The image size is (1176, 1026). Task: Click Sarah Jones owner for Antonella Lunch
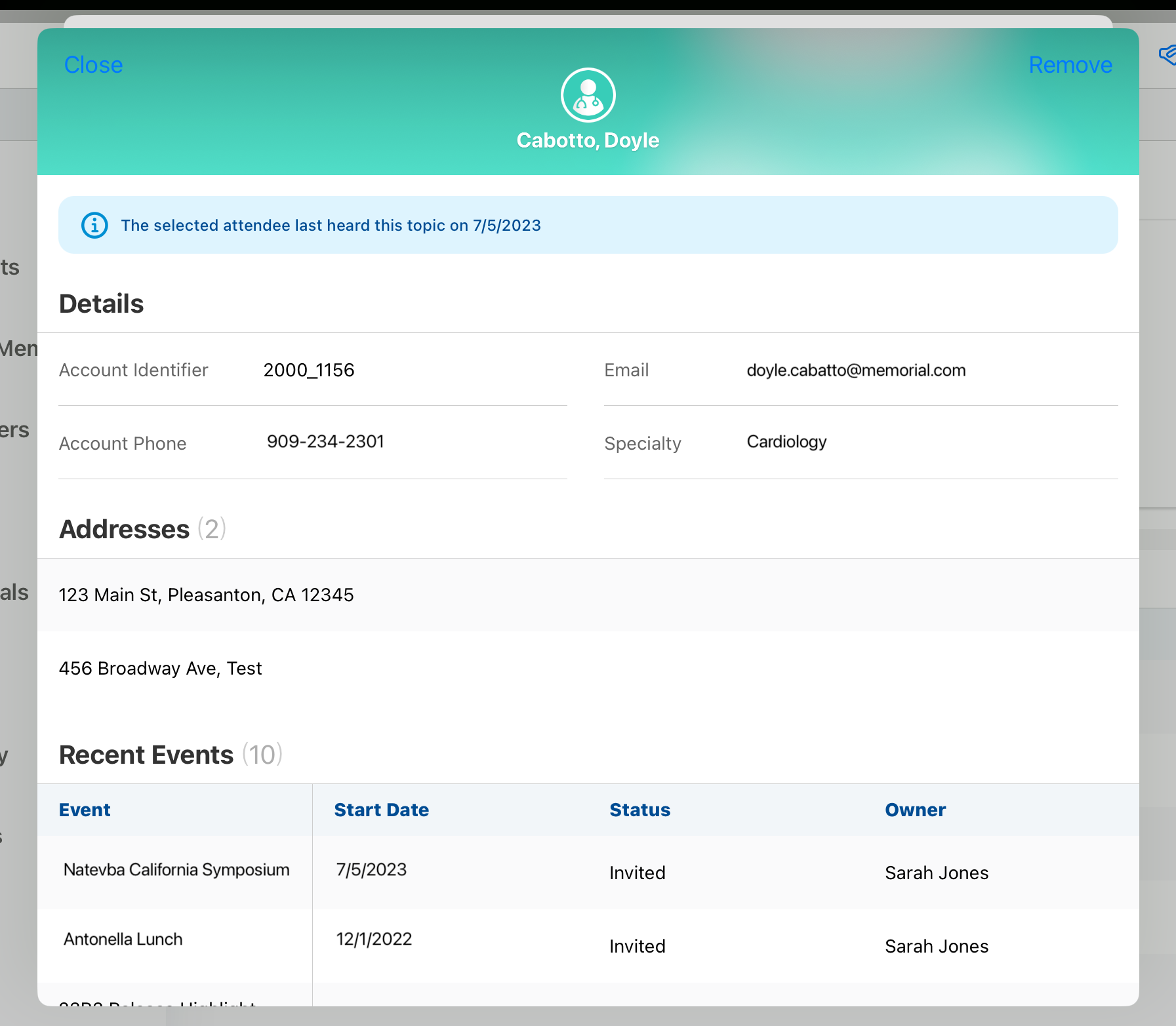[936, 946]
